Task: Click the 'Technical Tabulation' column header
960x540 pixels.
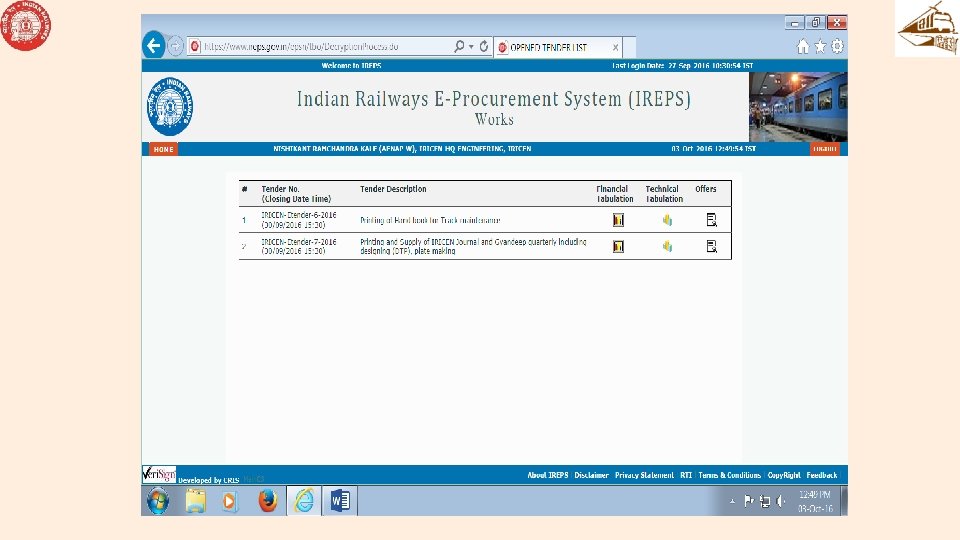Action: pos(664,194)
